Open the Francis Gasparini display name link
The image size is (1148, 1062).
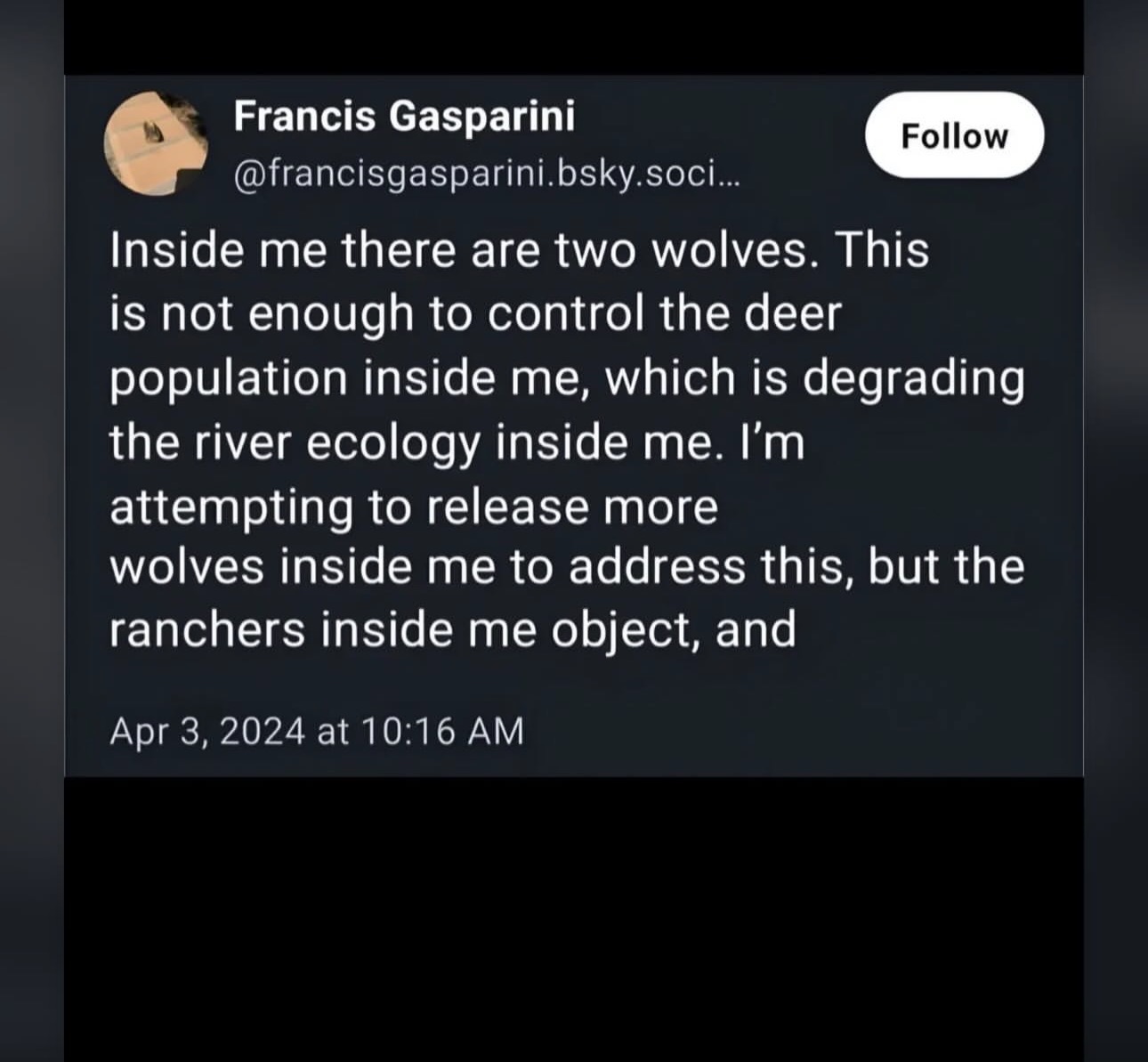pyautogui.click(x=404, y=117)
